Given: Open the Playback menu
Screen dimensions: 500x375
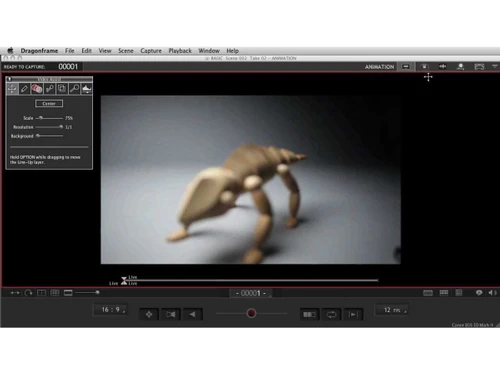Looking at the screenshot, I should (180, 51).
